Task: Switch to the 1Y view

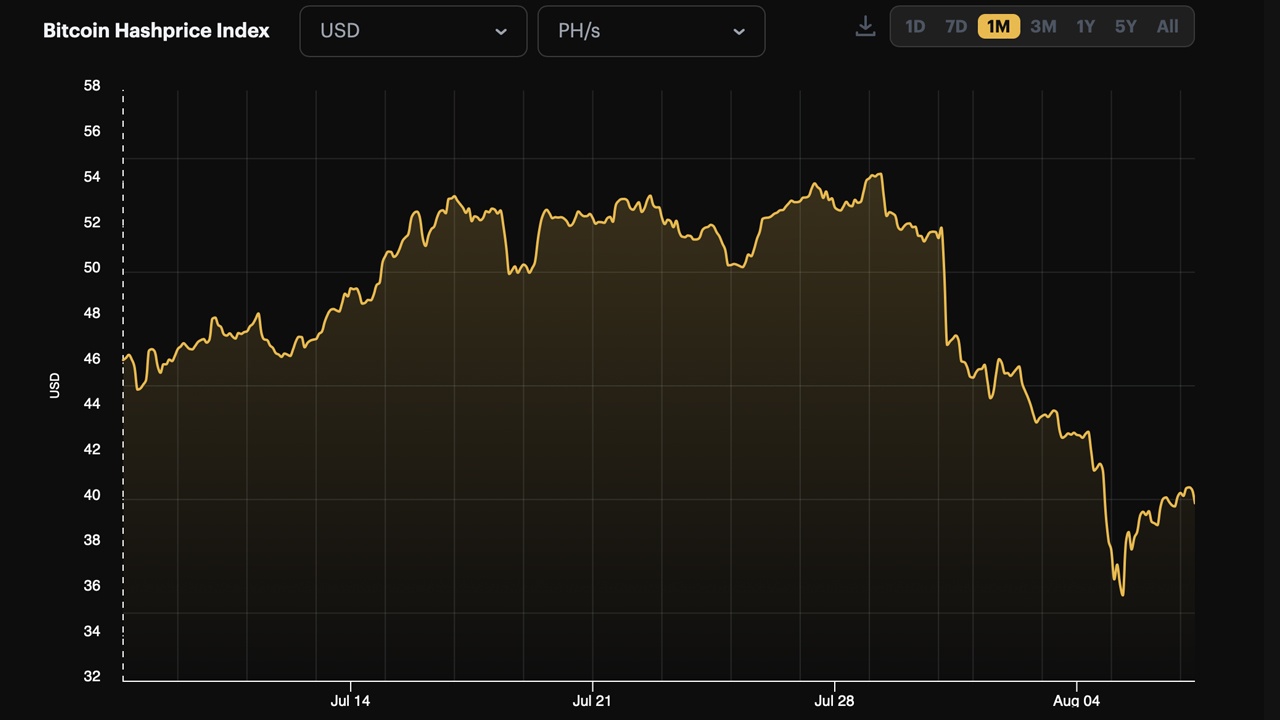Action: pyautogui.click(x=1085, y=26)
